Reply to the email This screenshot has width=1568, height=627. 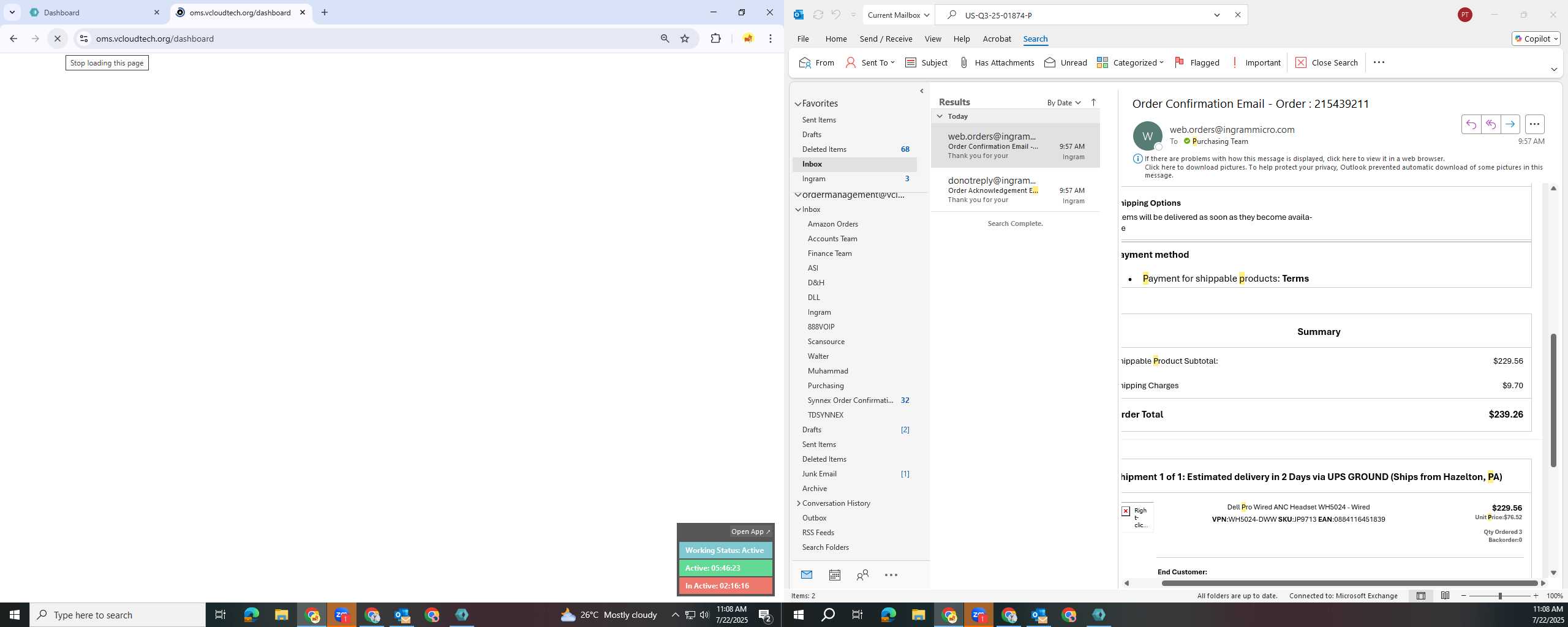click(x=1471, y=124)
